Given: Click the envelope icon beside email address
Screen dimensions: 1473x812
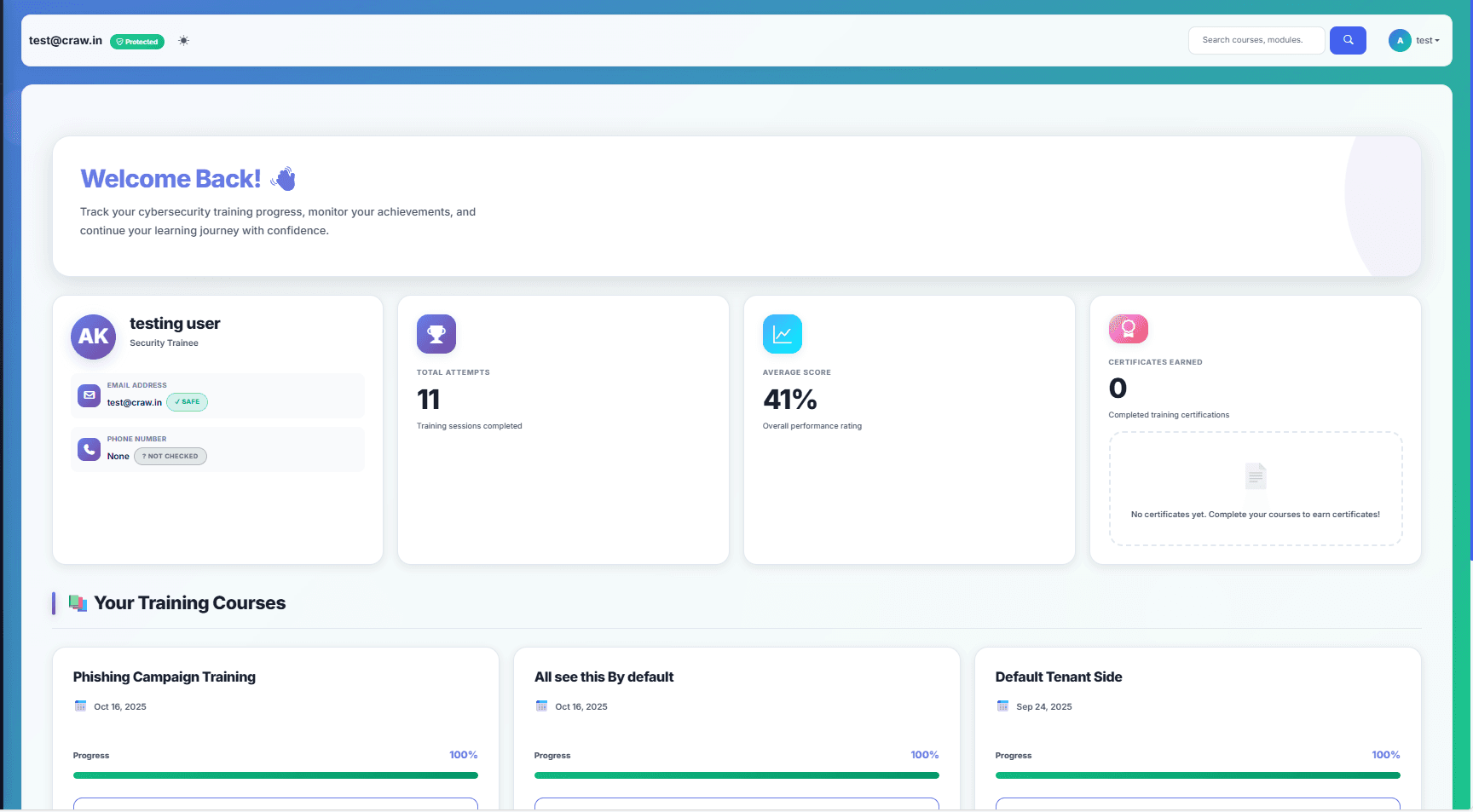Looking at the screenshot, I should coord(89,395).
